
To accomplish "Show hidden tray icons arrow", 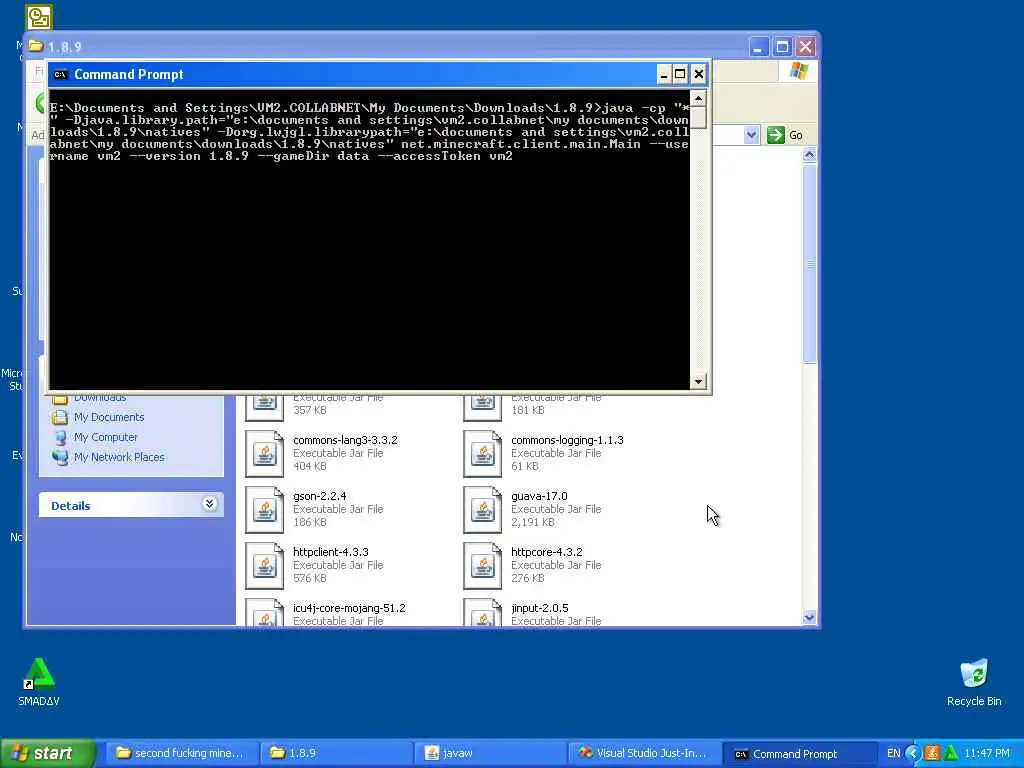I will point(912,753).
